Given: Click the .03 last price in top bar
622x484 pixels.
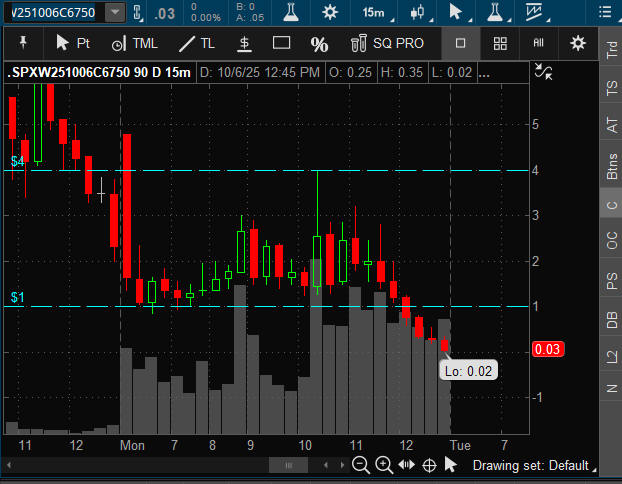Looking at the screenshot, I should coord(165,14).
